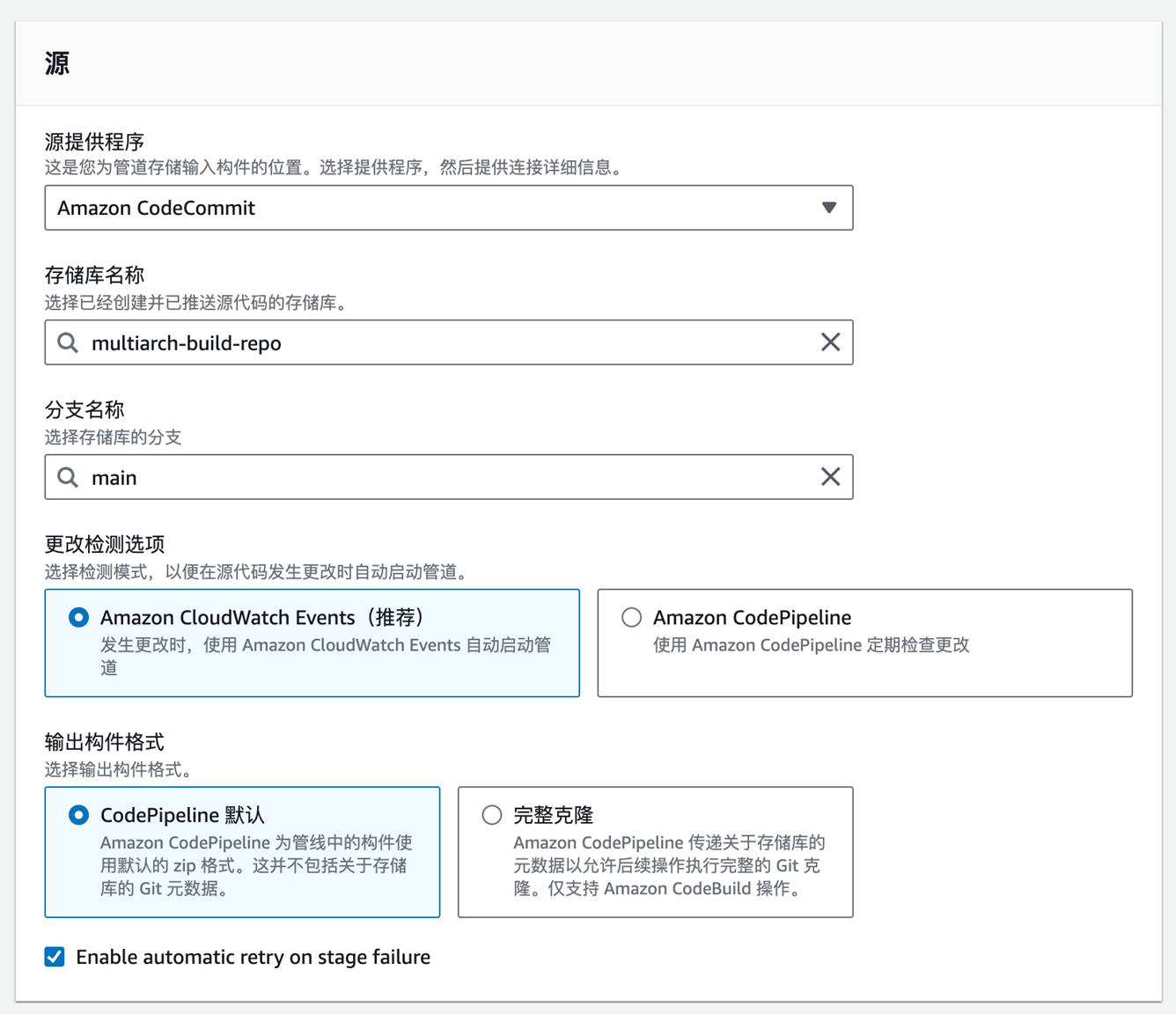Click the 输出构件格式 label
Image resolution: width=1176 pixels, height=1014 pixels.
tap(105, 742)
